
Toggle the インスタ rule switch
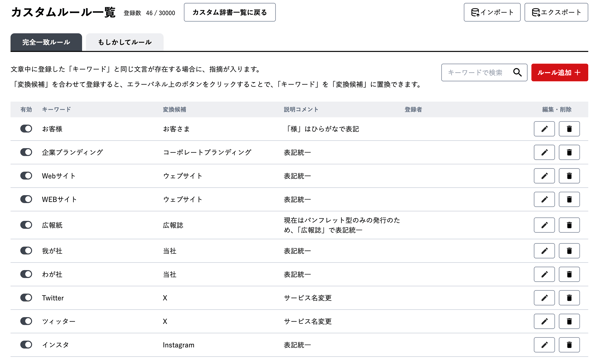click(26, 345)
